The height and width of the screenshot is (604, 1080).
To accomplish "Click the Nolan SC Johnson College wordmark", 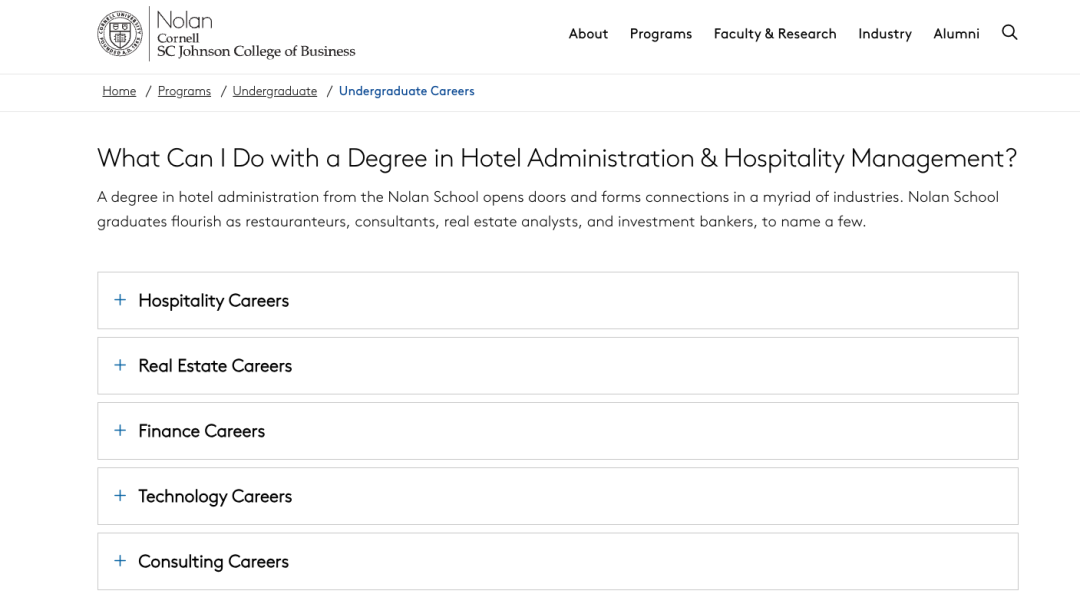I will coord(256,34).
